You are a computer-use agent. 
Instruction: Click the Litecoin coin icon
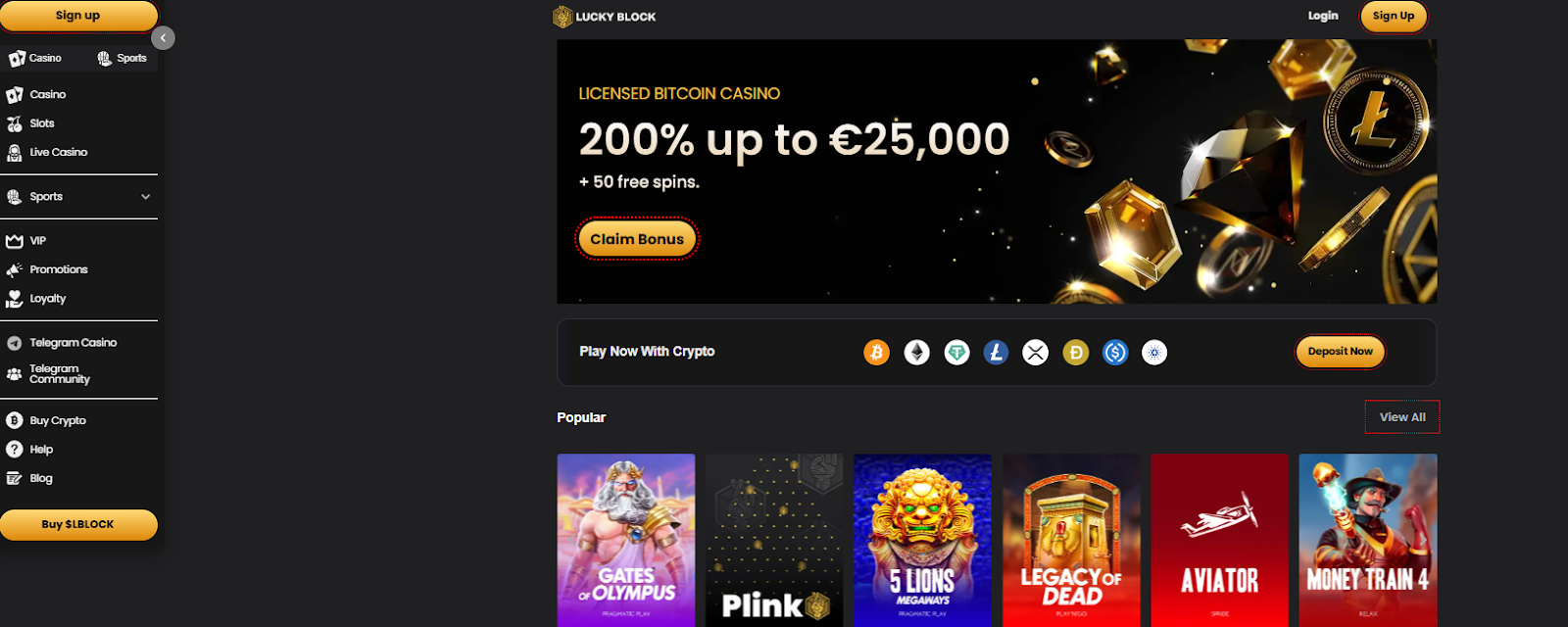[x=996, y=352]
